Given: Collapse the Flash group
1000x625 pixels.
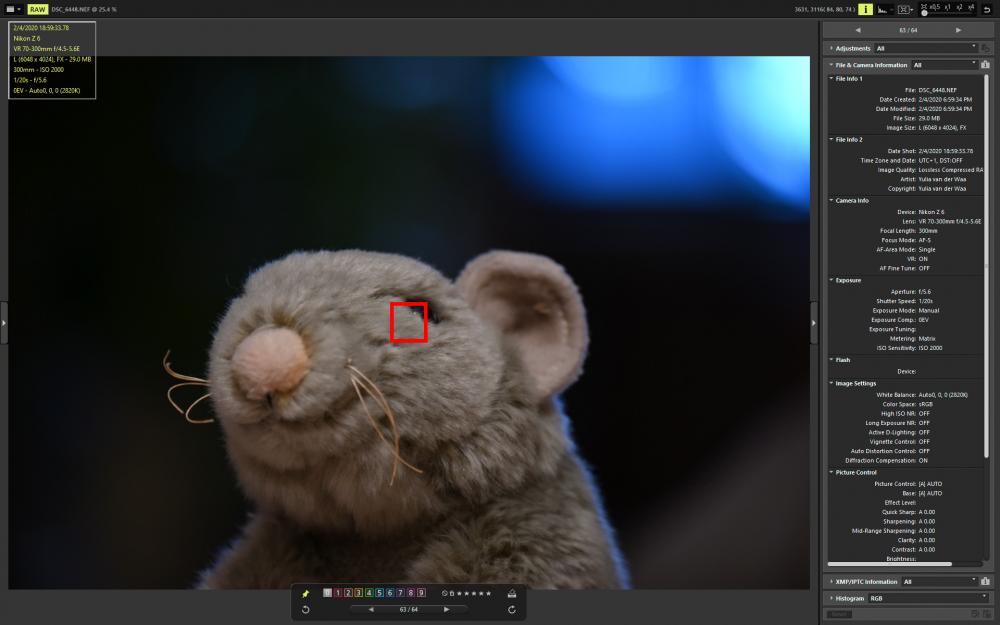Looking at the screenshot, I should 831,360.
